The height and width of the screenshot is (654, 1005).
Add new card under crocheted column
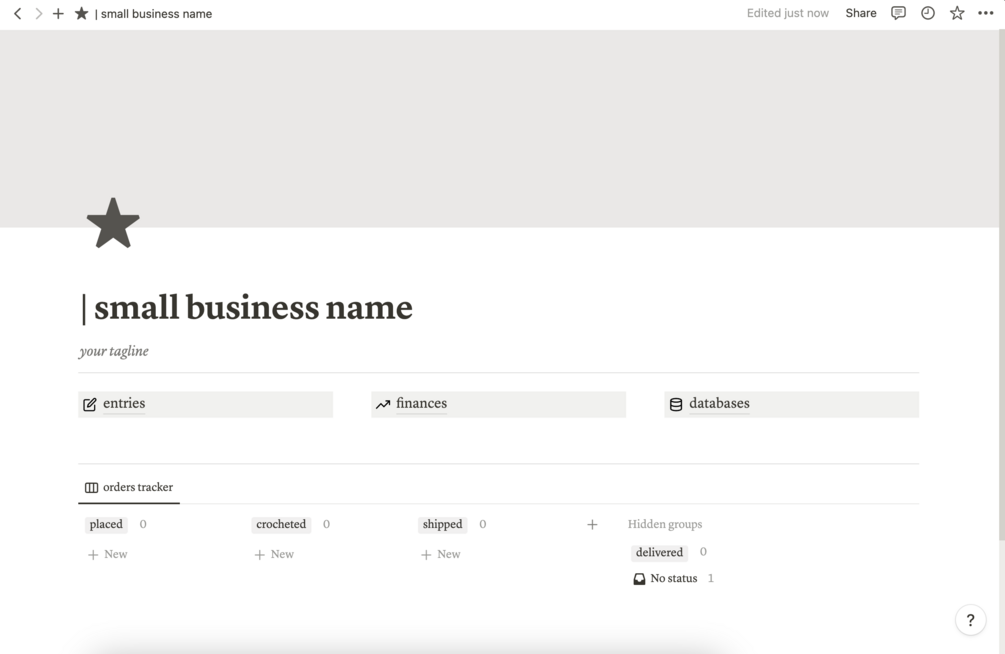[274, 554]
